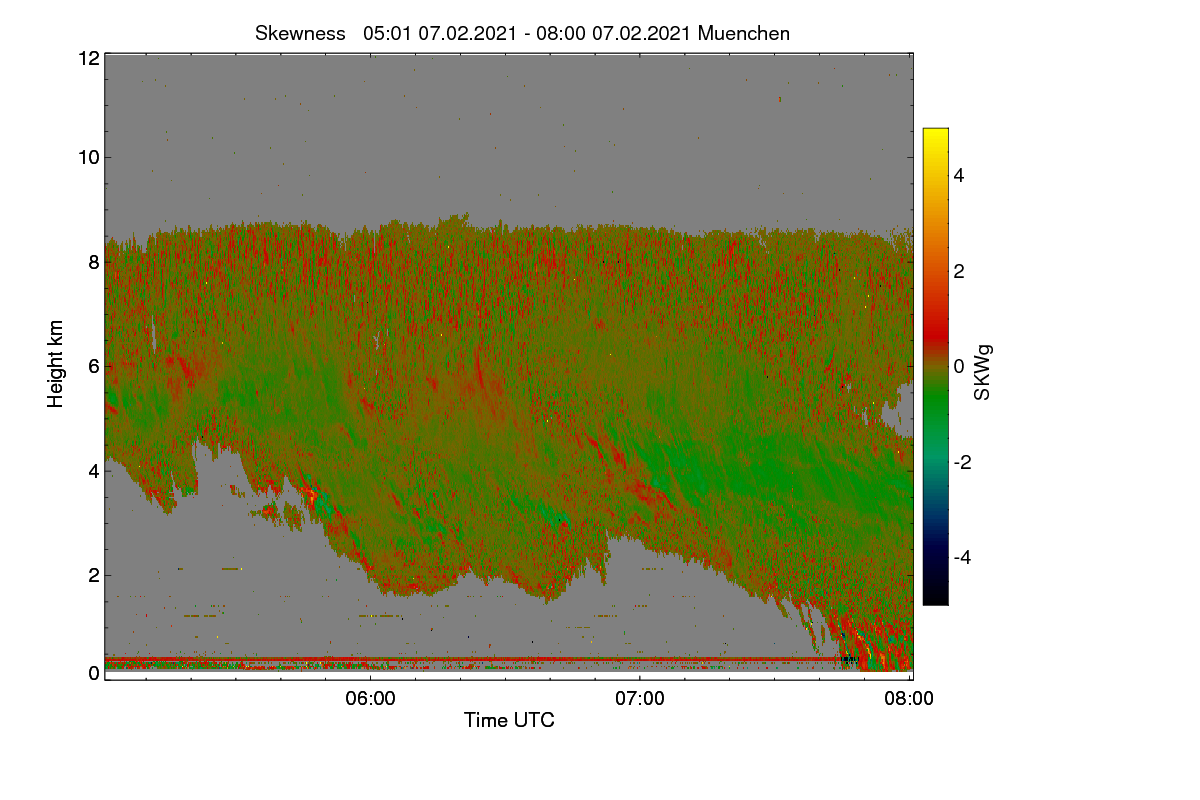The image size is (1200, 800).
Task: Click the '8' height tick label
Action: (94, 262)
